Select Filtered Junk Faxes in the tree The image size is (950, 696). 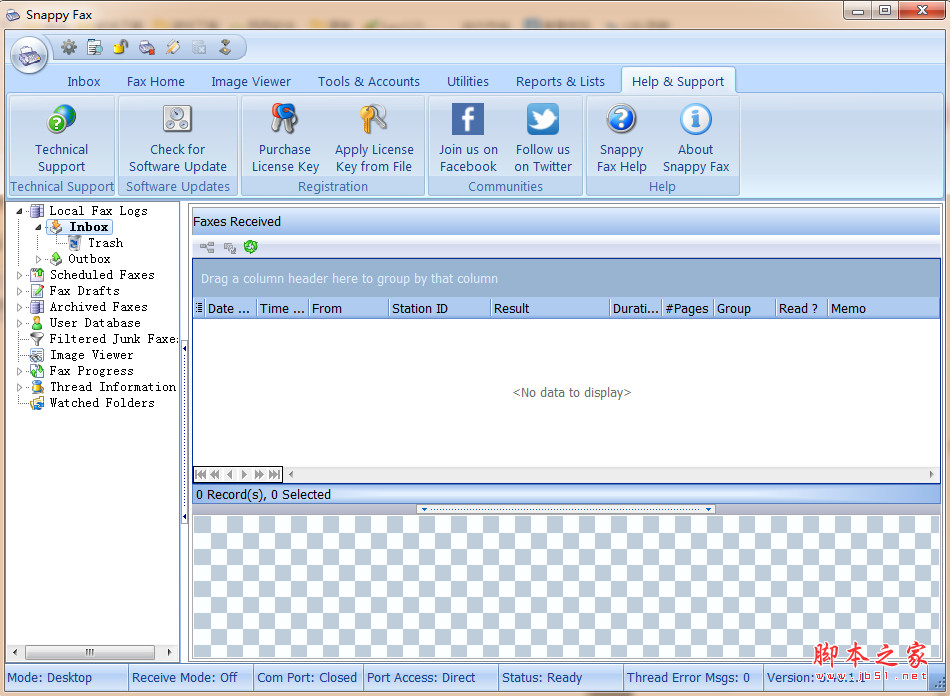coord(113,339)
